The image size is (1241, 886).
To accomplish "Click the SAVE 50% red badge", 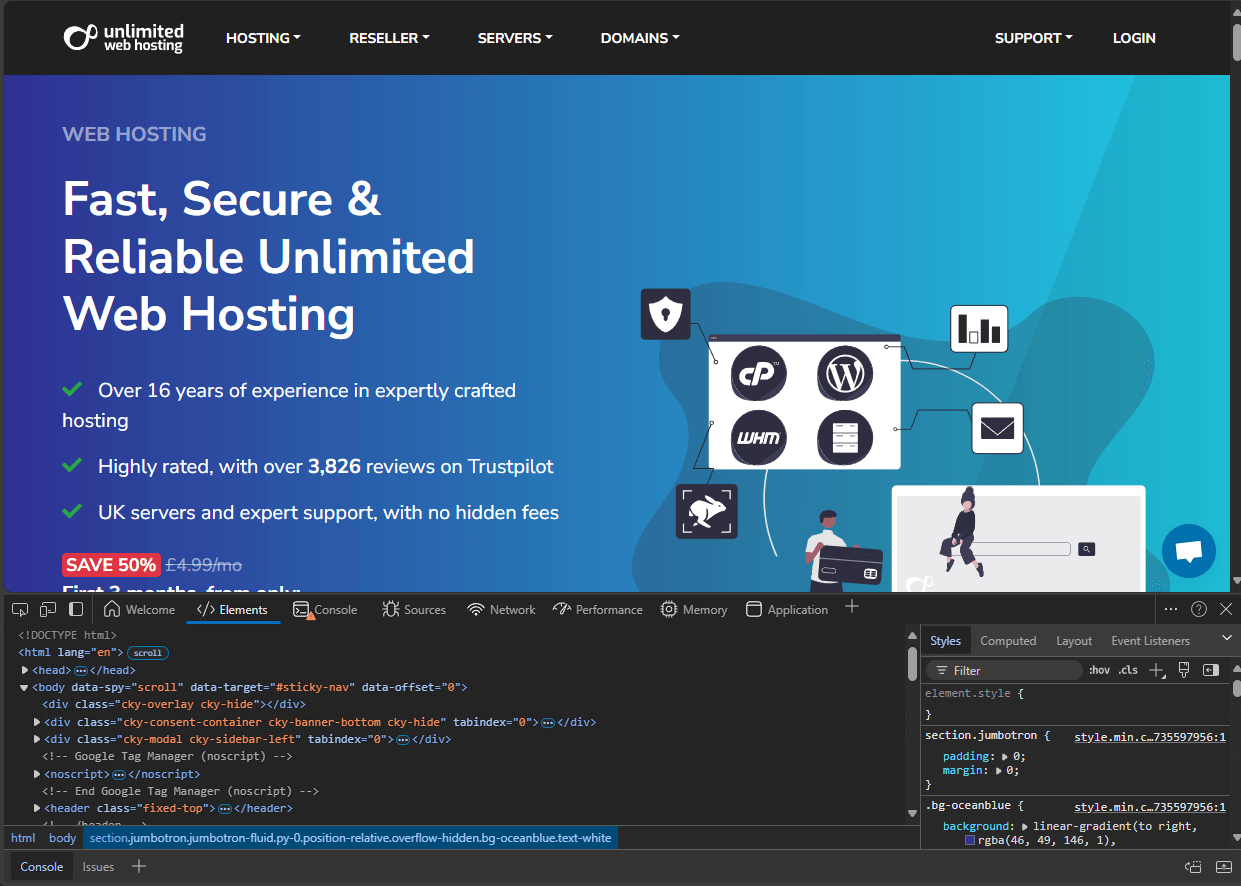I will [111, 565].
